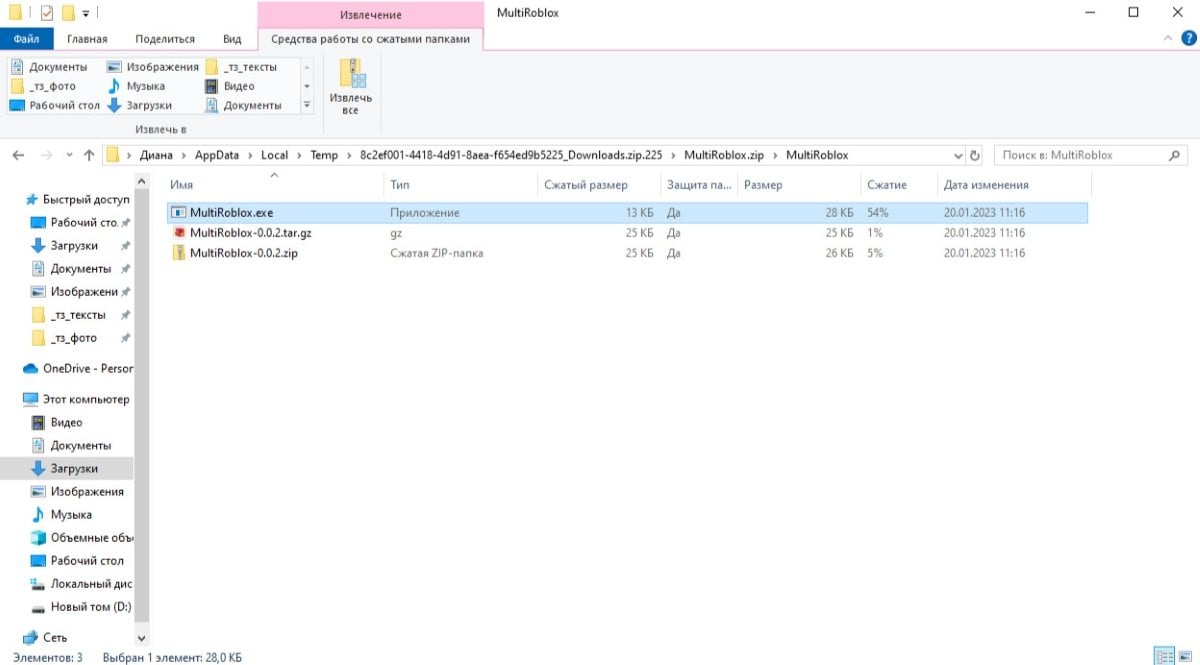Image resolution: width=1200 pixels, height=665 pixels.
Task: Choose Видео in the Извлечь в gallery
Action: [x=229, y=86]
